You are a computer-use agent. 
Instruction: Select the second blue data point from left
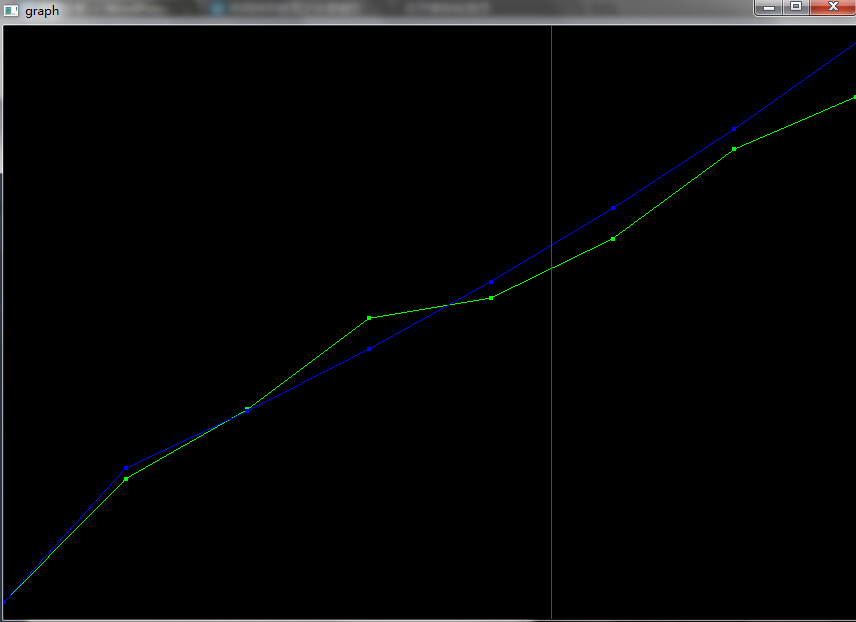click(126, 467)
